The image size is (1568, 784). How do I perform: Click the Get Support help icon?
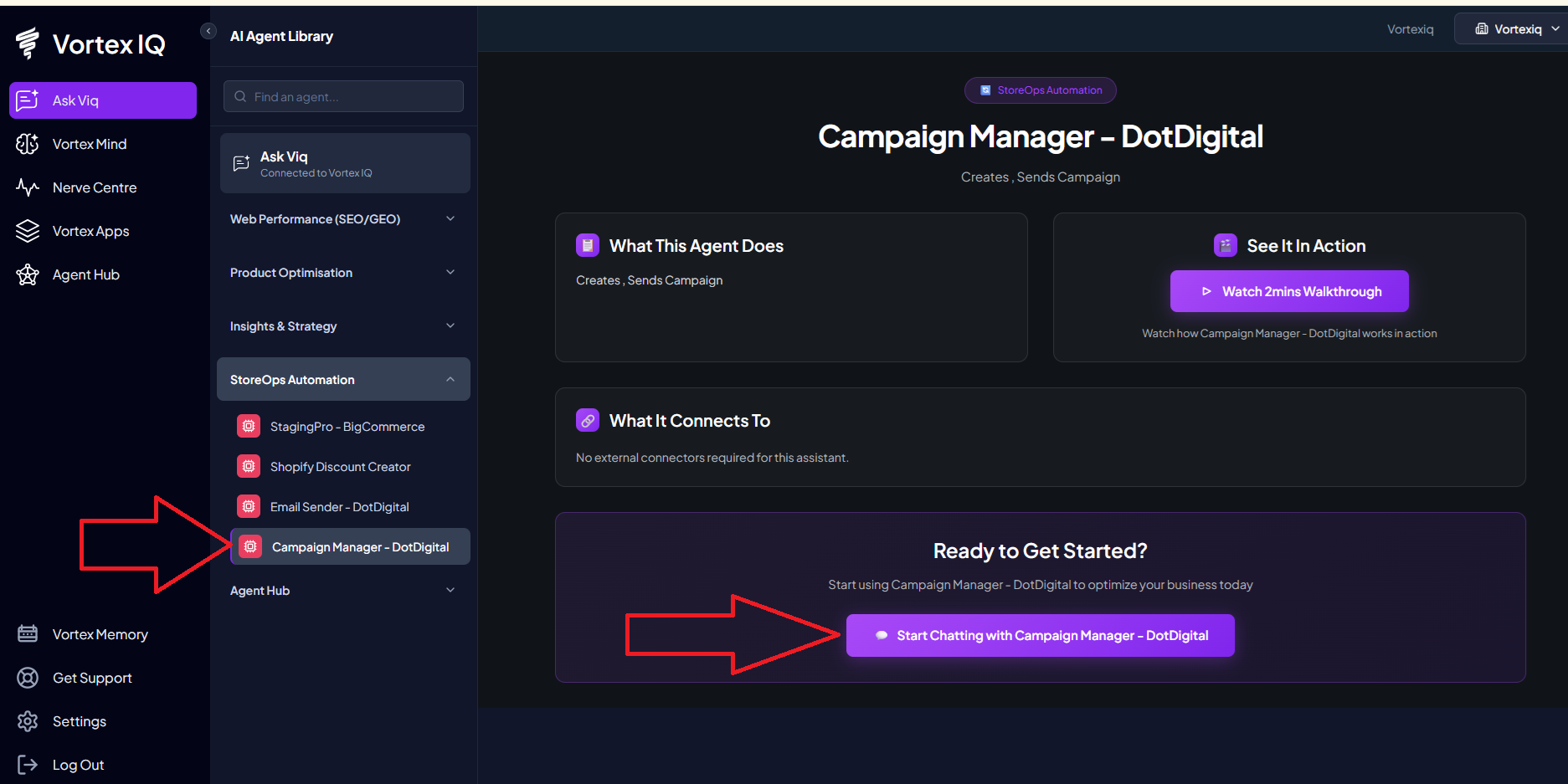[28, 678]
